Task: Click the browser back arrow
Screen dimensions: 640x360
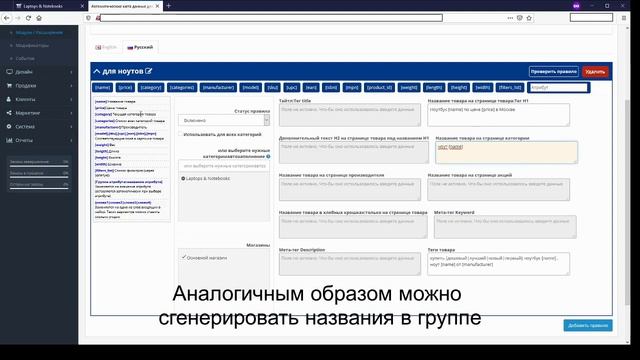Action: pyautogui.click(x=7, y=18)
